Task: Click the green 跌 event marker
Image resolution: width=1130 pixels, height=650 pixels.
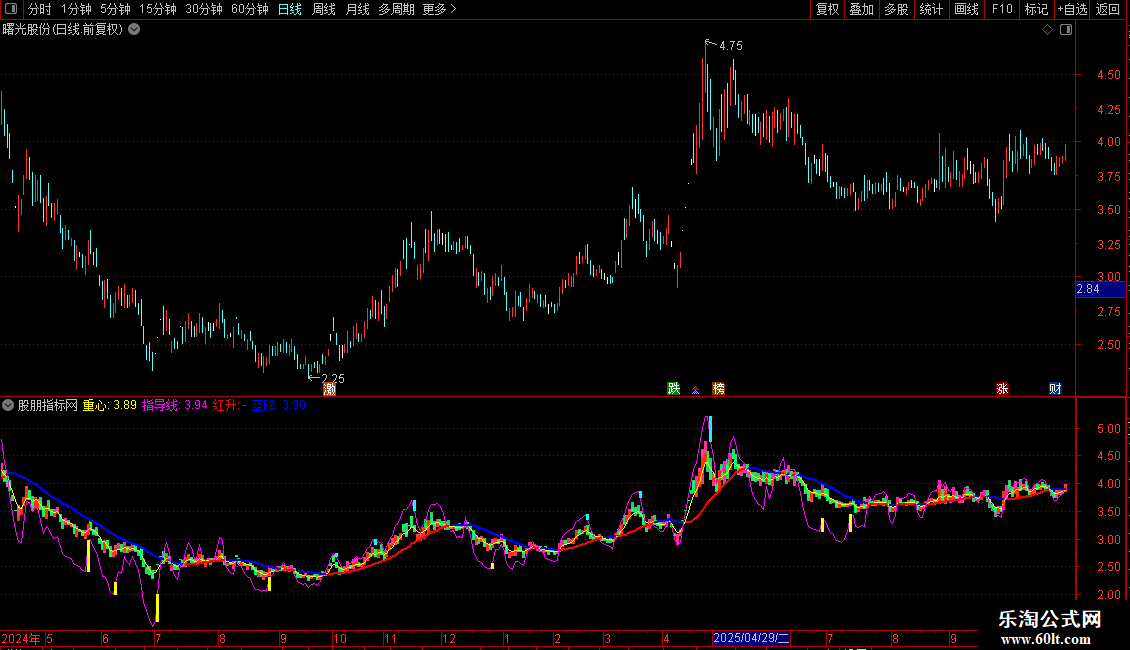Action: (x=674, y=388)
